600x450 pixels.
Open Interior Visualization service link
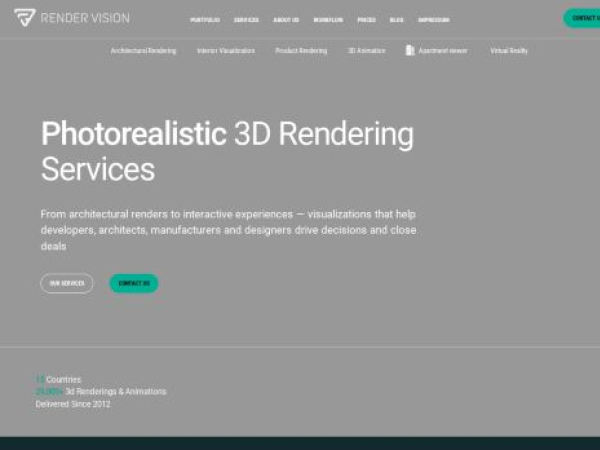pos(226,51)
